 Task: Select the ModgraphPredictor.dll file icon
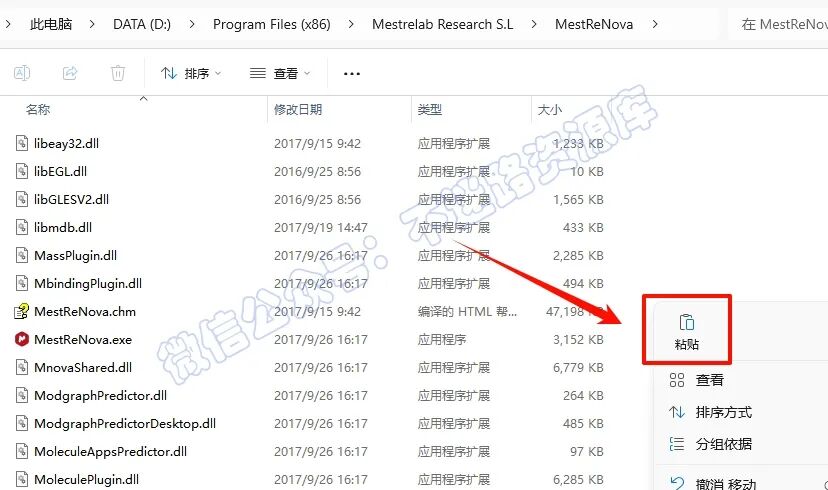click(x=22, y=395)
